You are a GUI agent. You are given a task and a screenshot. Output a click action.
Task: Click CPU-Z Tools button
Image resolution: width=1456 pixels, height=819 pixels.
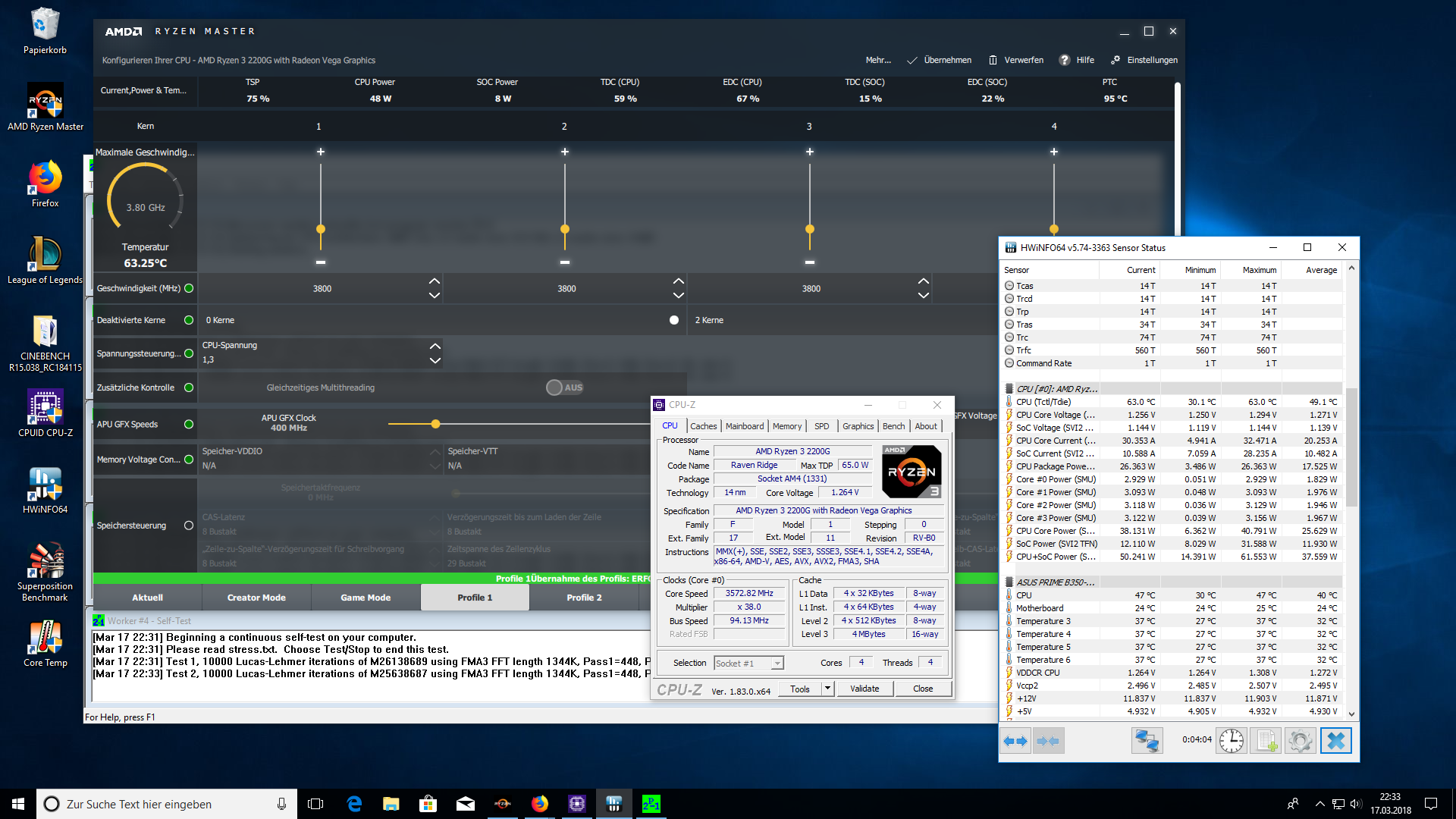(x=800, y=689)
